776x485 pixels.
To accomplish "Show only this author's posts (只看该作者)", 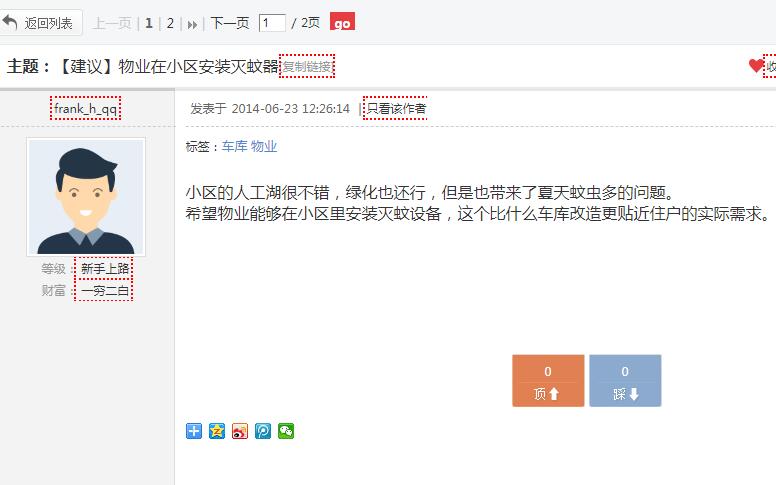I will tap(395, 108).
